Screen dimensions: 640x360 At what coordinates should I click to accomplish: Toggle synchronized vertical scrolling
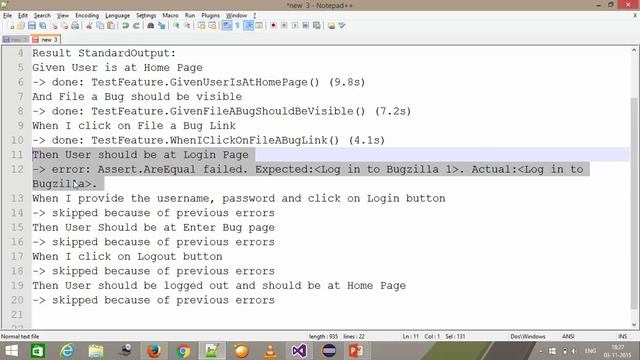pos(201,26)
